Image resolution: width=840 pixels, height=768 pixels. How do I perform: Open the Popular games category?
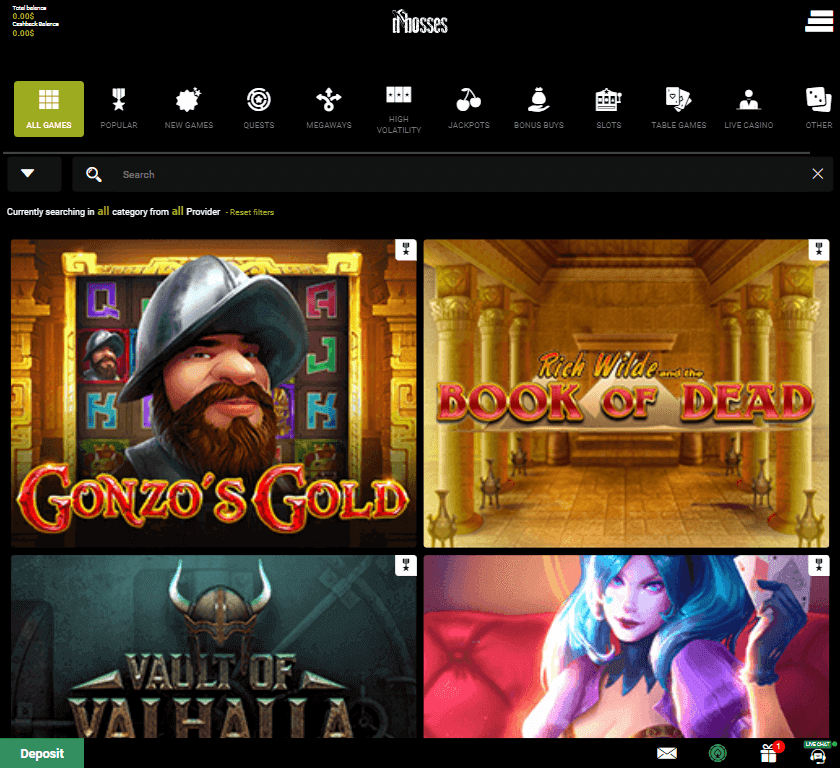pos(119,109)
